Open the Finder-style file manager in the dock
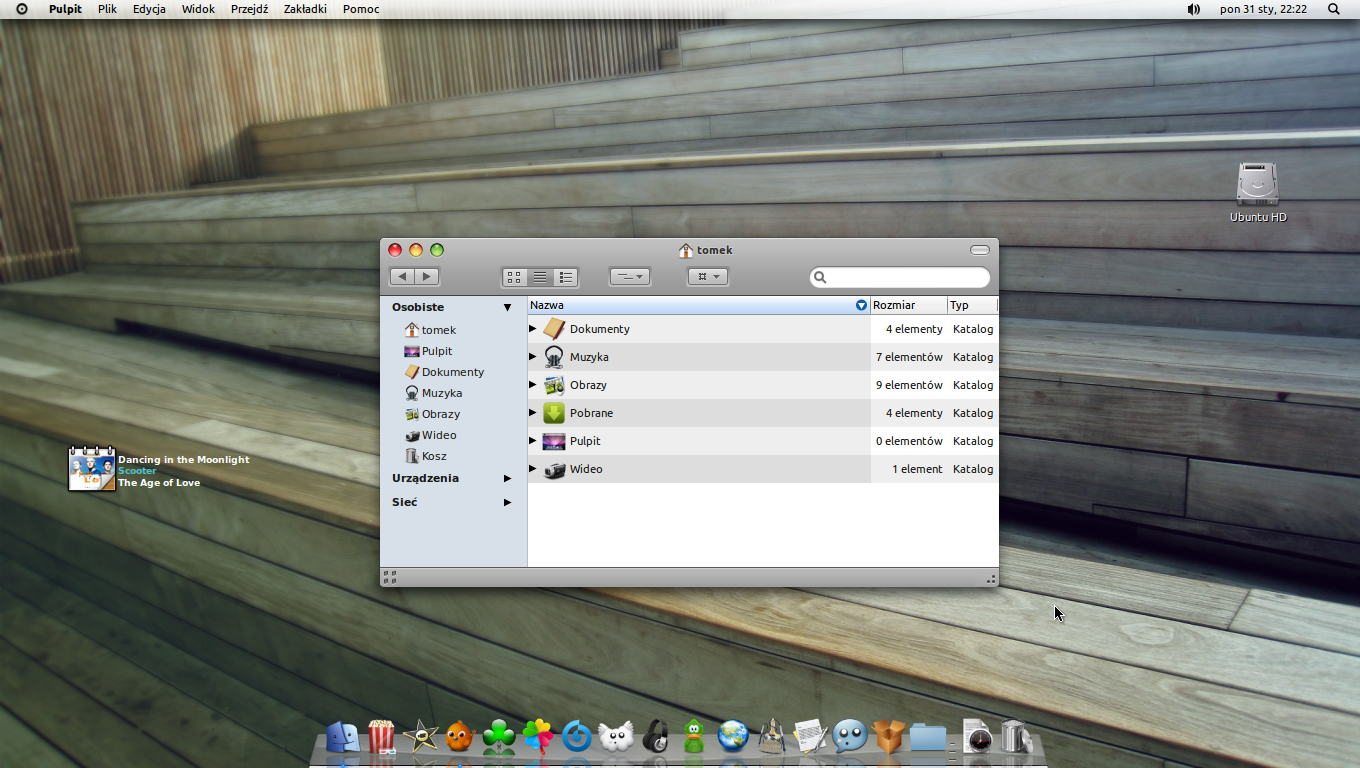The height and width of the screenshot is (768, 1360). point(343,736)
